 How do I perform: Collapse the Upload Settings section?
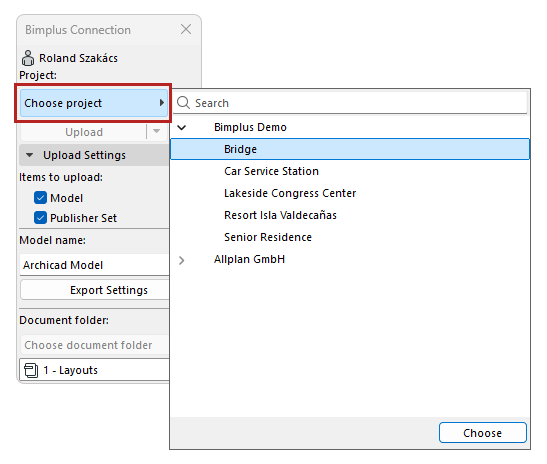tap(30, 155)
